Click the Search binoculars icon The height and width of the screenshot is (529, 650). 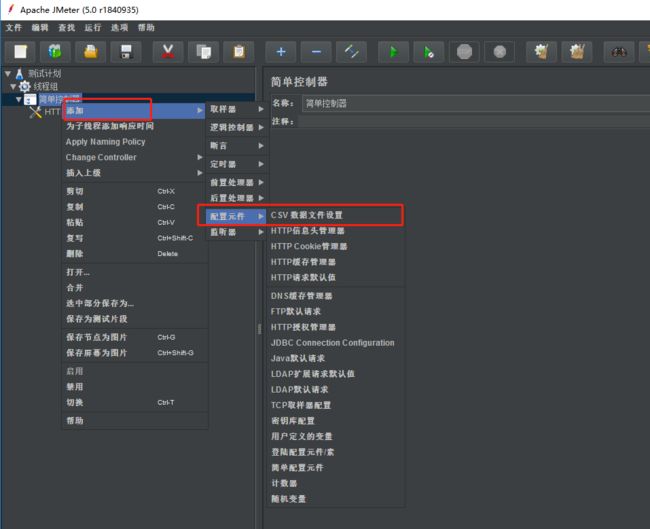tap(618, 52)
